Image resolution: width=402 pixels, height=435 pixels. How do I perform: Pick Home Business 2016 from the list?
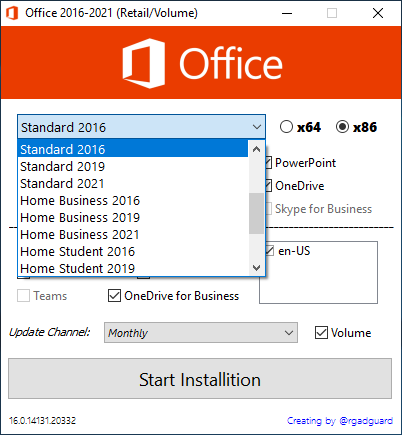pyautogui.click(x=133, y=200)
